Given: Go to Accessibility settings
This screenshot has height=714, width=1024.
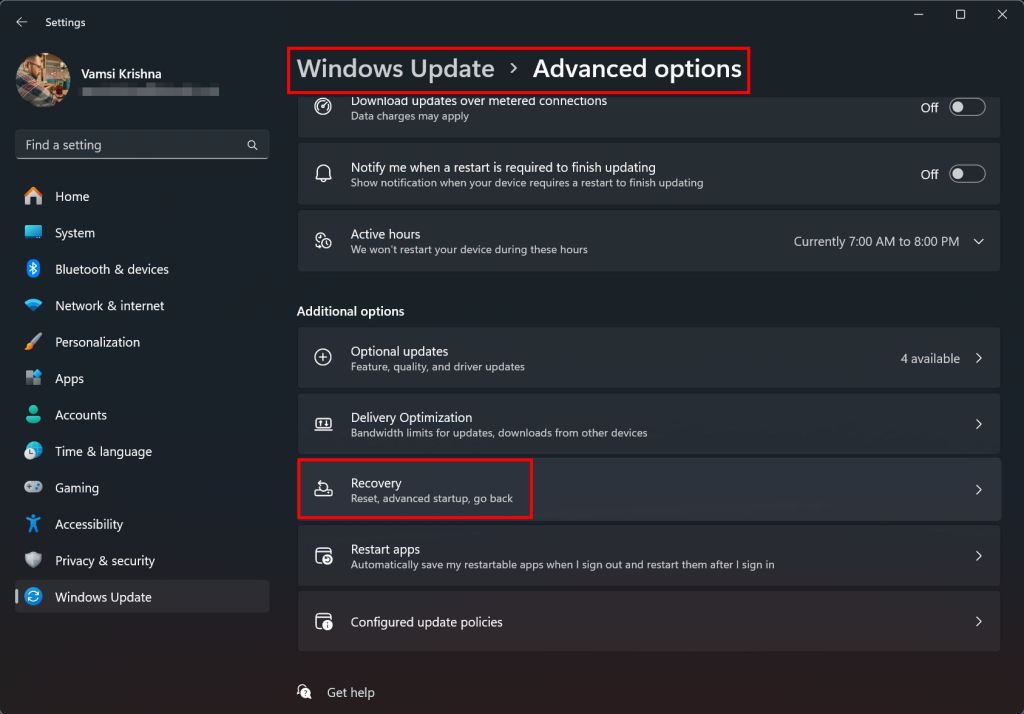Looking at the screenshot, I should (x=142, y=524).
